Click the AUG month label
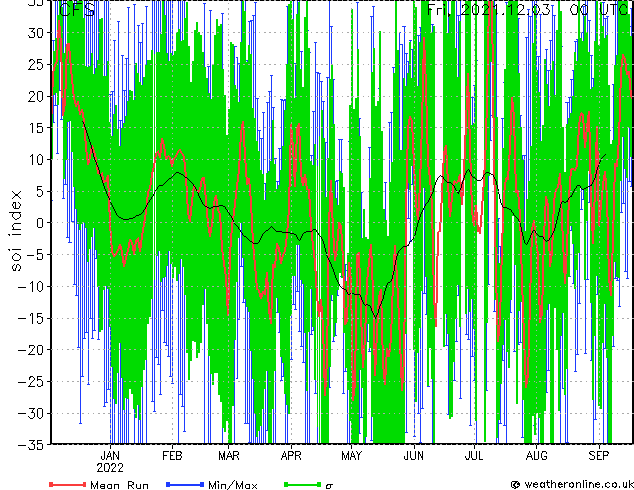The width and height of the screenshot is (634, 490). [537, 456]
